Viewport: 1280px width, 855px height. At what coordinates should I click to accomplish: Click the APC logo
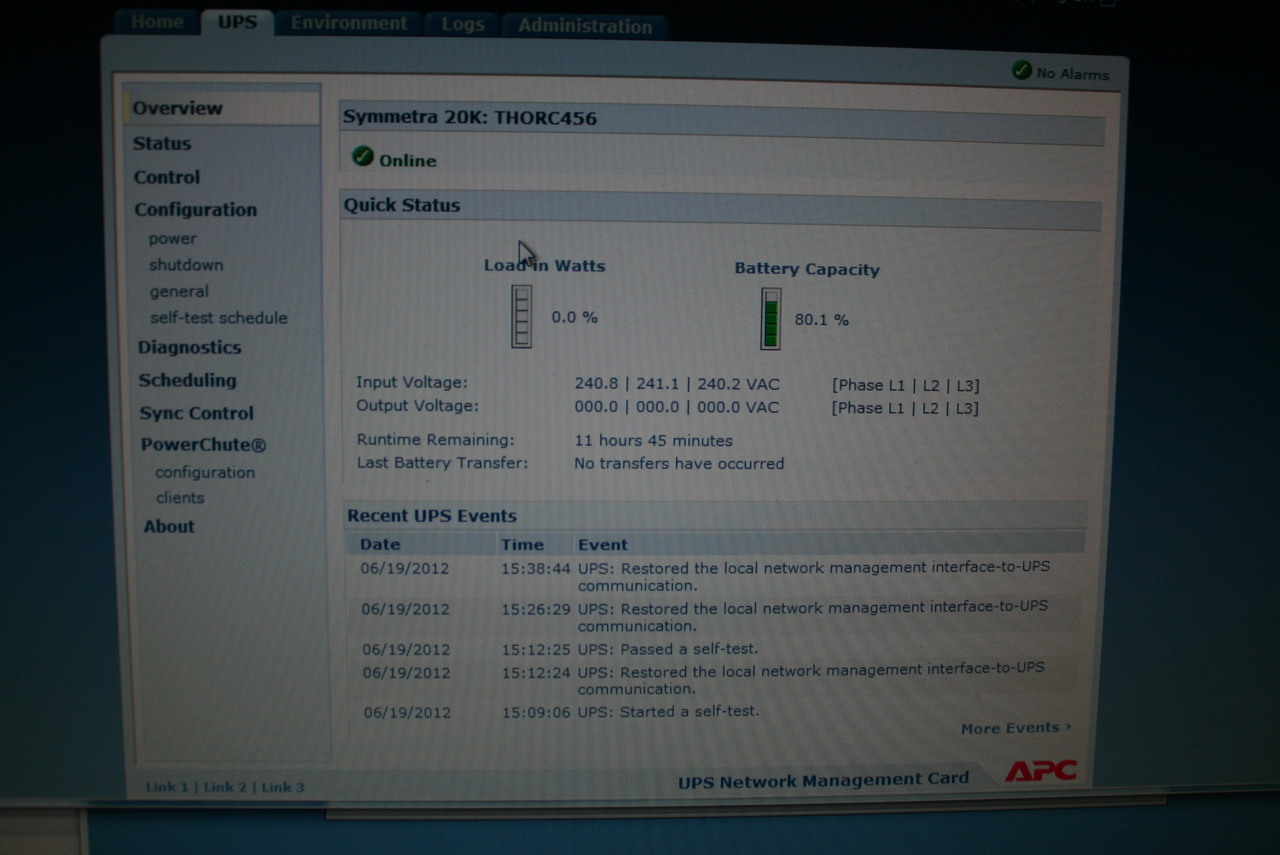(1040, 771)
